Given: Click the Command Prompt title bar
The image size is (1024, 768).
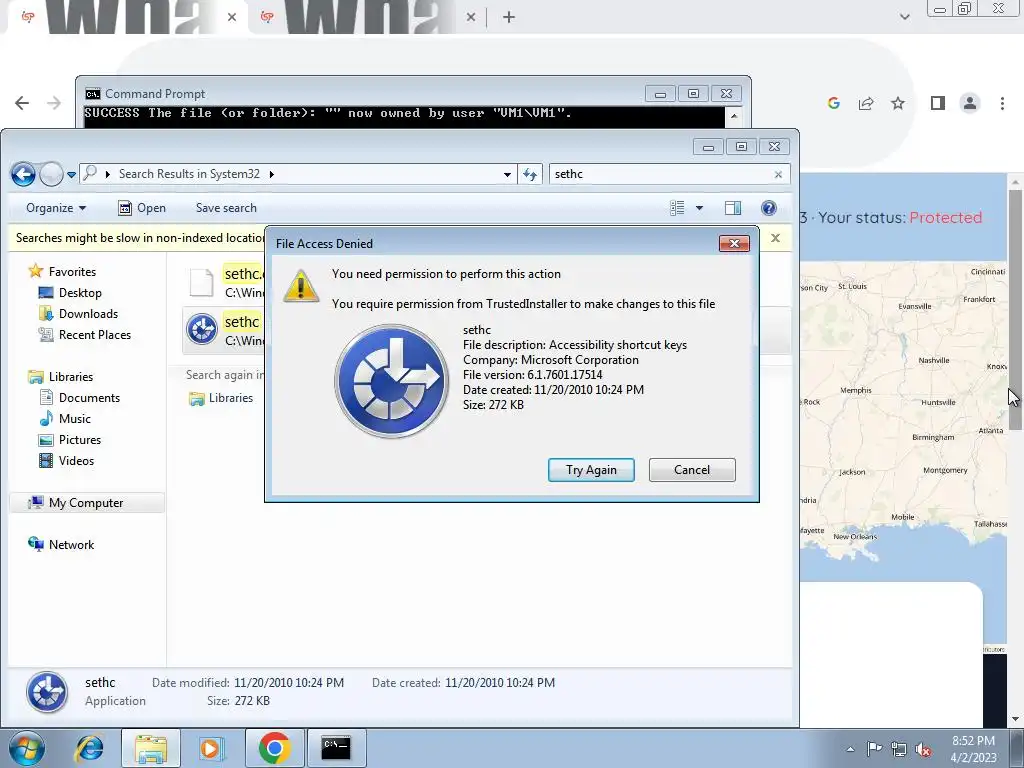Looking at the screenshot, I should (x=366, y=93).
